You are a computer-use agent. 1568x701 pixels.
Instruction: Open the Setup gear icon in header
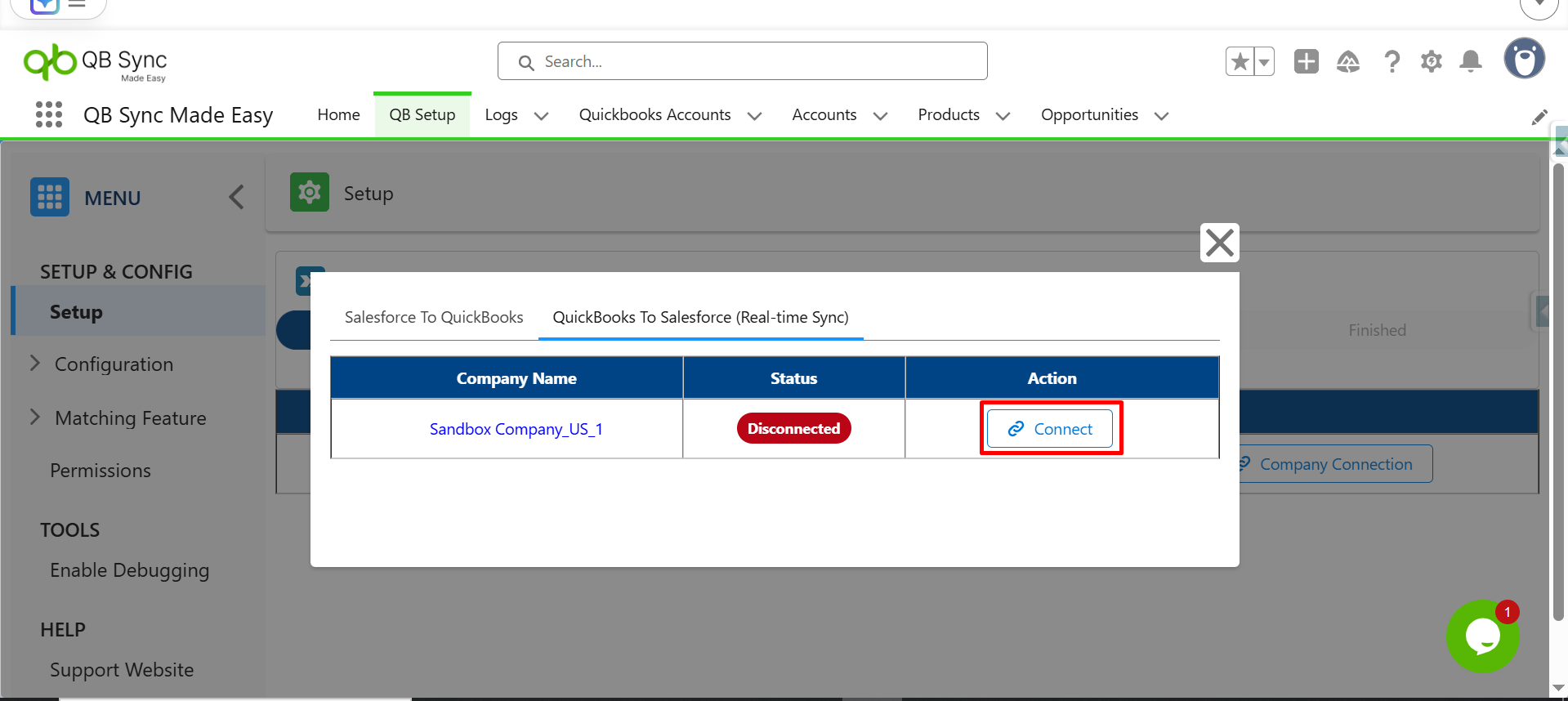pos(1432,61)
